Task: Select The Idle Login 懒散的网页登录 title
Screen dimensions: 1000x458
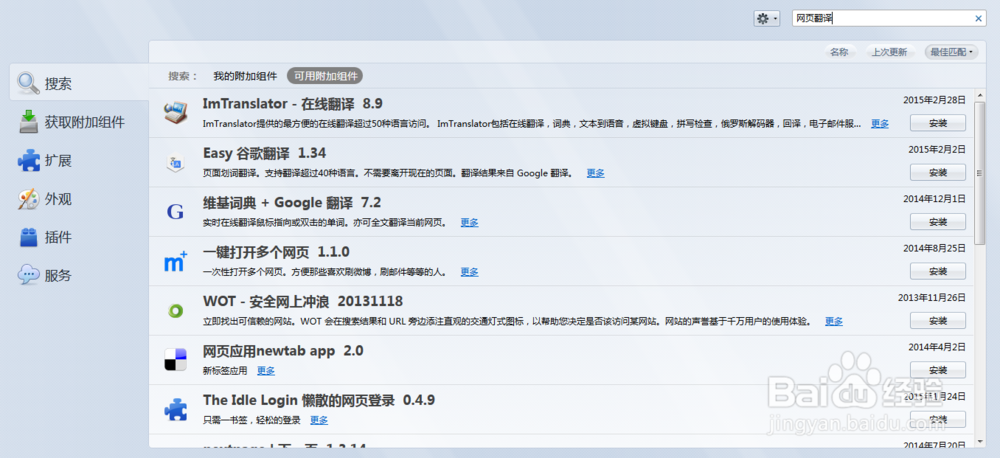Action: [x=319, y=400]
